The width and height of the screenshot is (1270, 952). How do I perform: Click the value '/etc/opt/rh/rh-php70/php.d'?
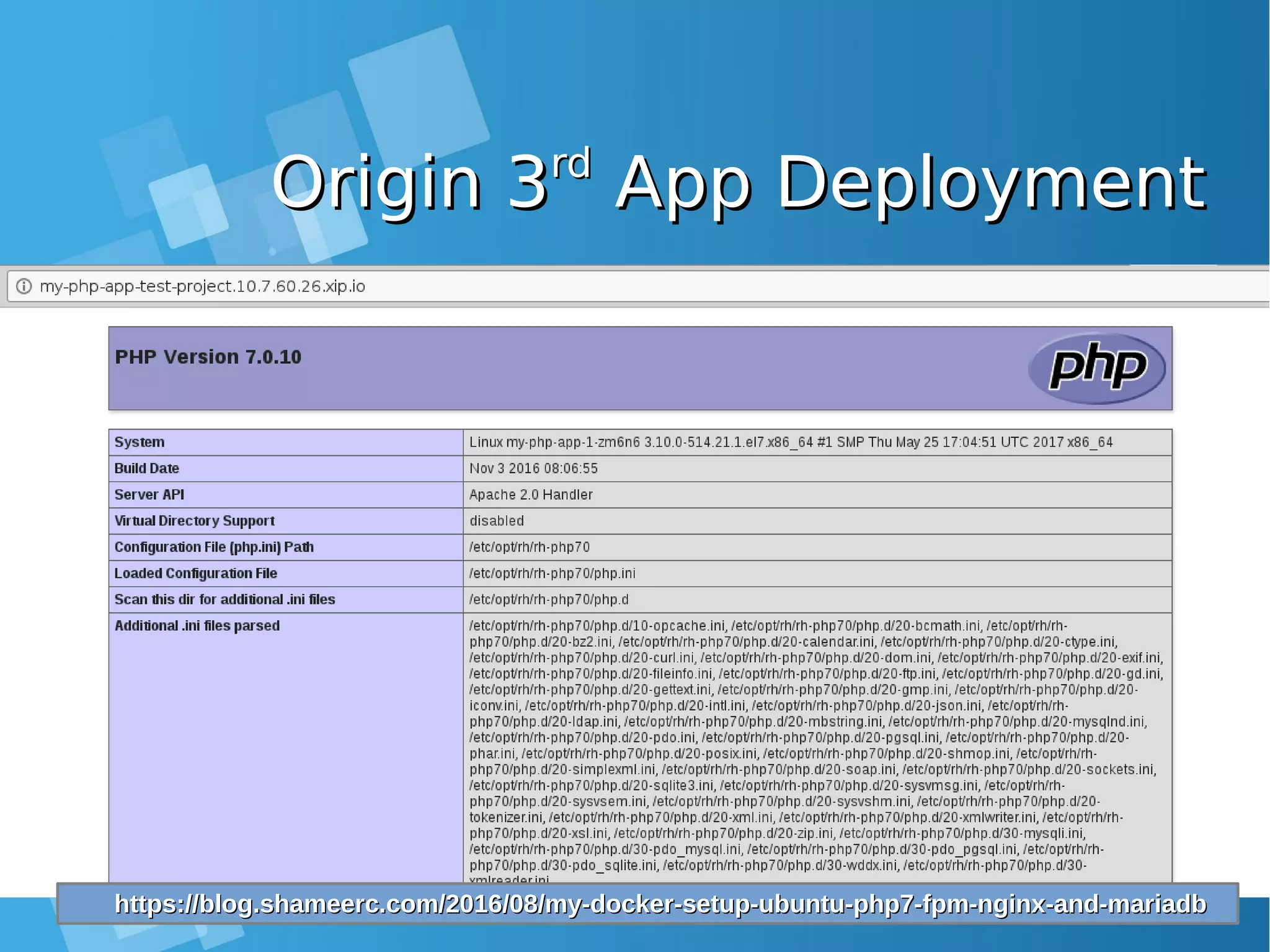click(549, 599)
